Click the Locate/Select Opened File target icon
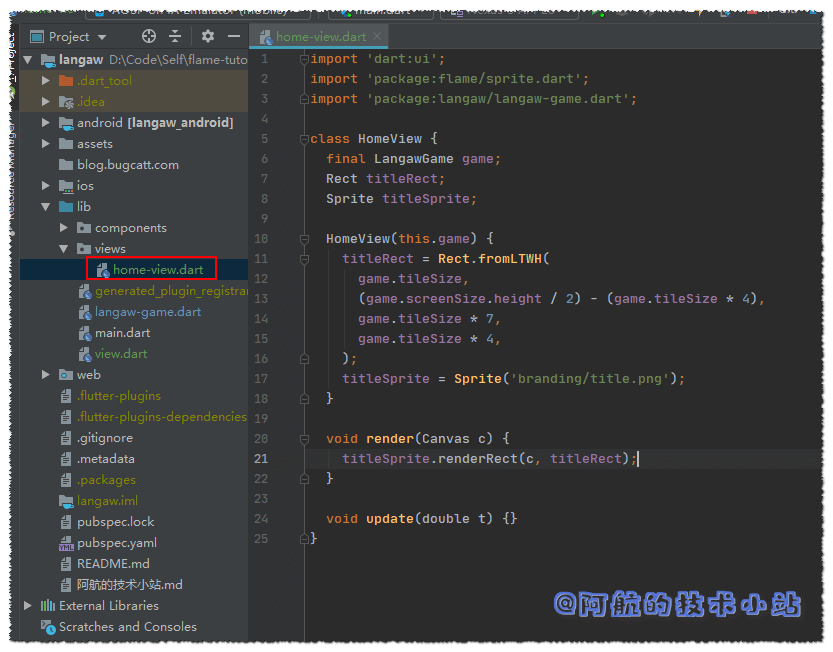833x652 pixels. coord(149,36)
